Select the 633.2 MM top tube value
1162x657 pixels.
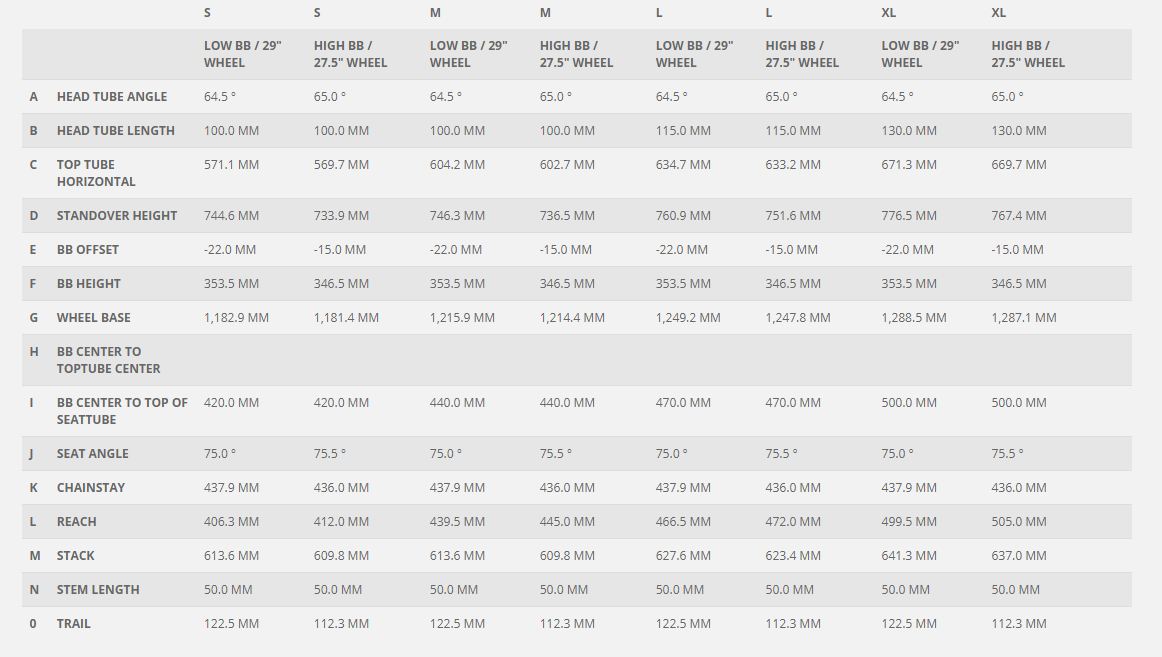pos(793,165)
